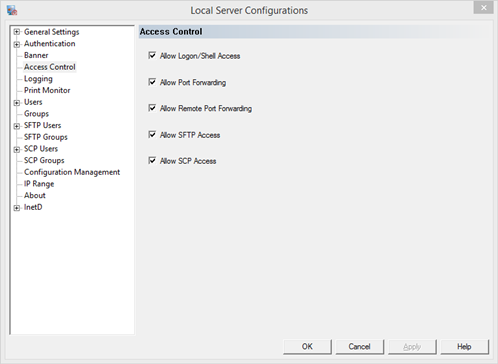Image resolution: width=498 pixels, height=364 pixels.
Task: Click the Allow Logon/Shell Access label
Action: [x=200, y=56]
